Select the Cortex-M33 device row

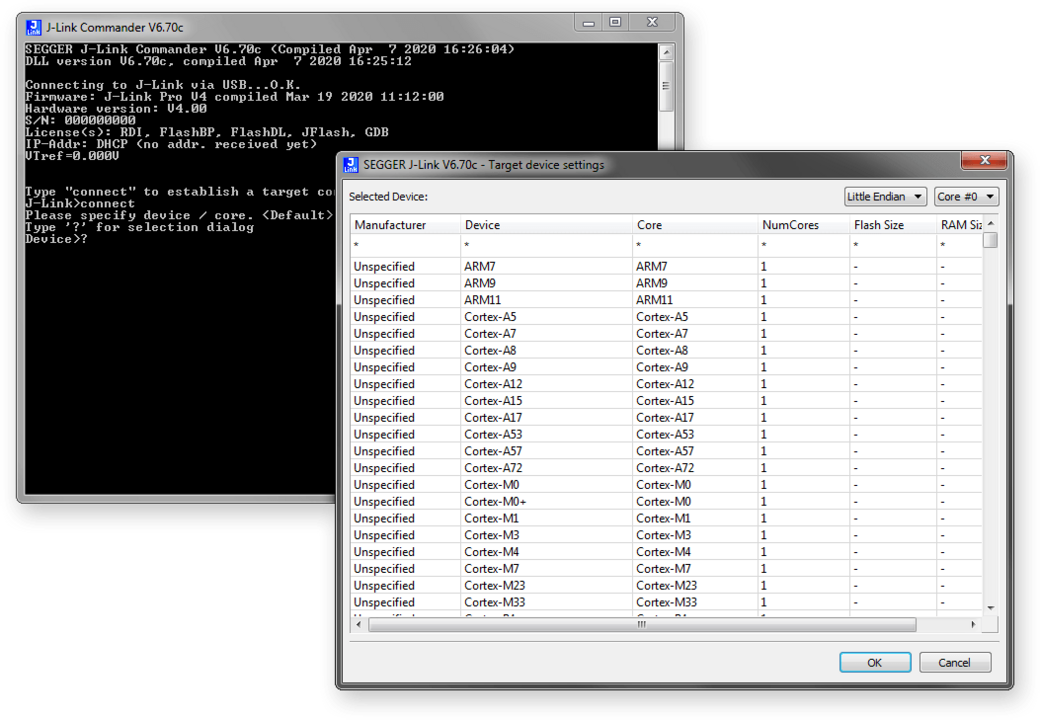[x=666, y=602]
